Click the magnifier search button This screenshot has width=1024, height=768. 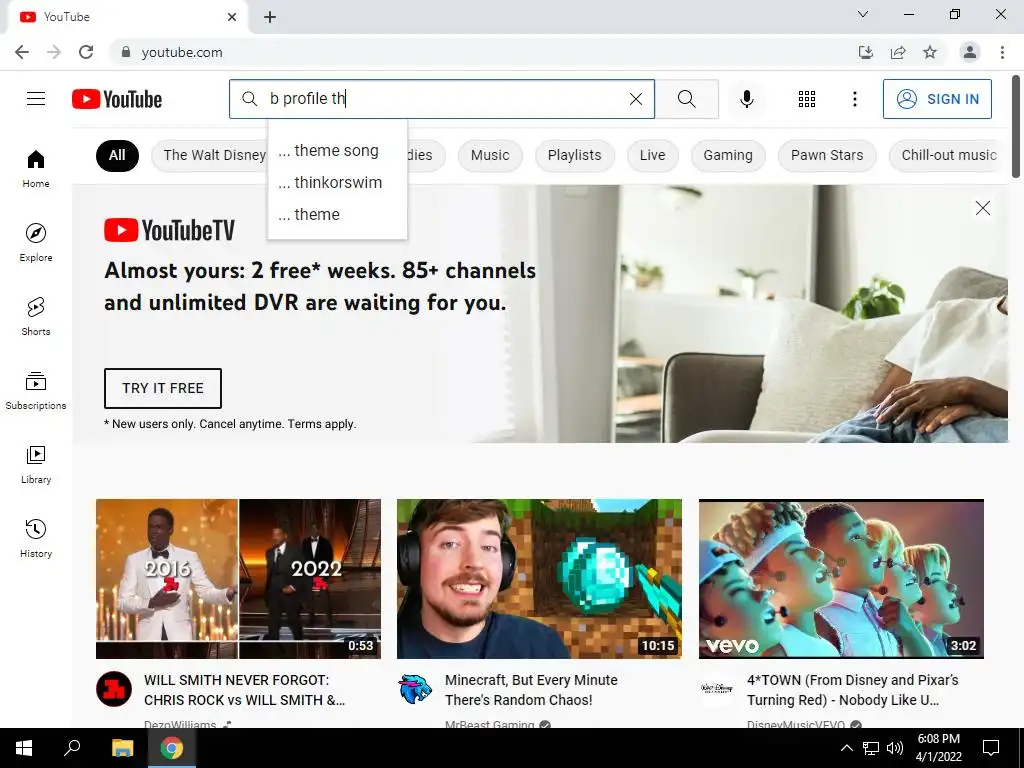(x=686, y=99)
